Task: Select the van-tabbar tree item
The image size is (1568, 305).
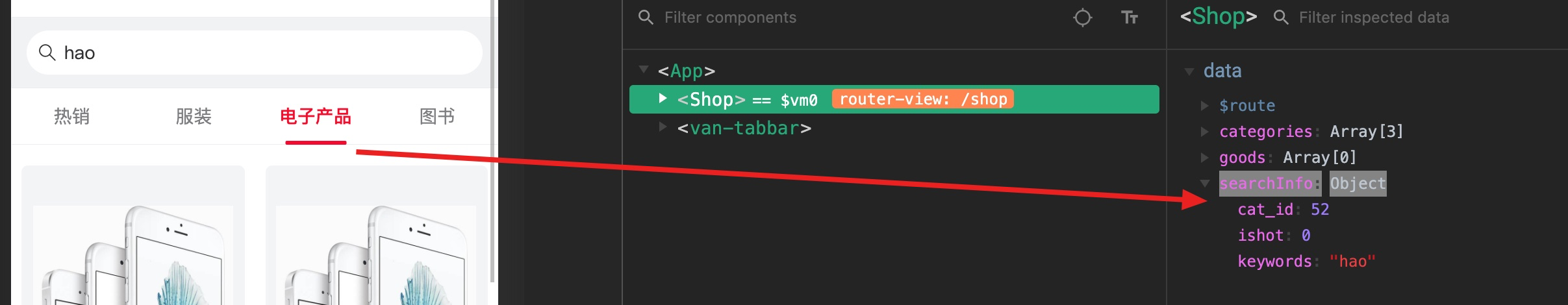Action: [x=744, y=128]
